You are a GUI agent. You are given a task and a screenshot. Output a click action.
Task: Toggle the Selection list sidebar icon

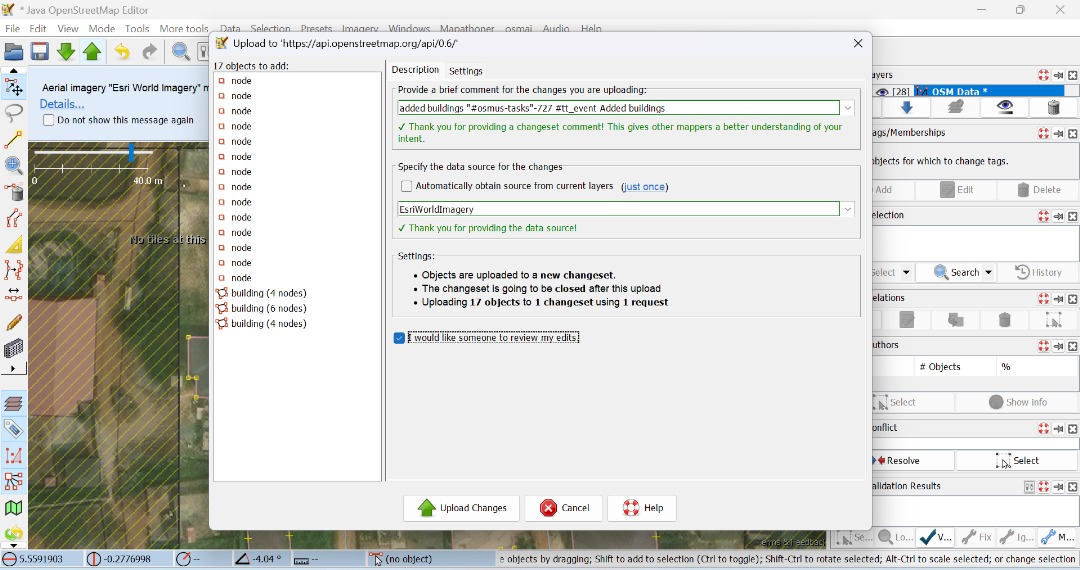coord(13,456)
